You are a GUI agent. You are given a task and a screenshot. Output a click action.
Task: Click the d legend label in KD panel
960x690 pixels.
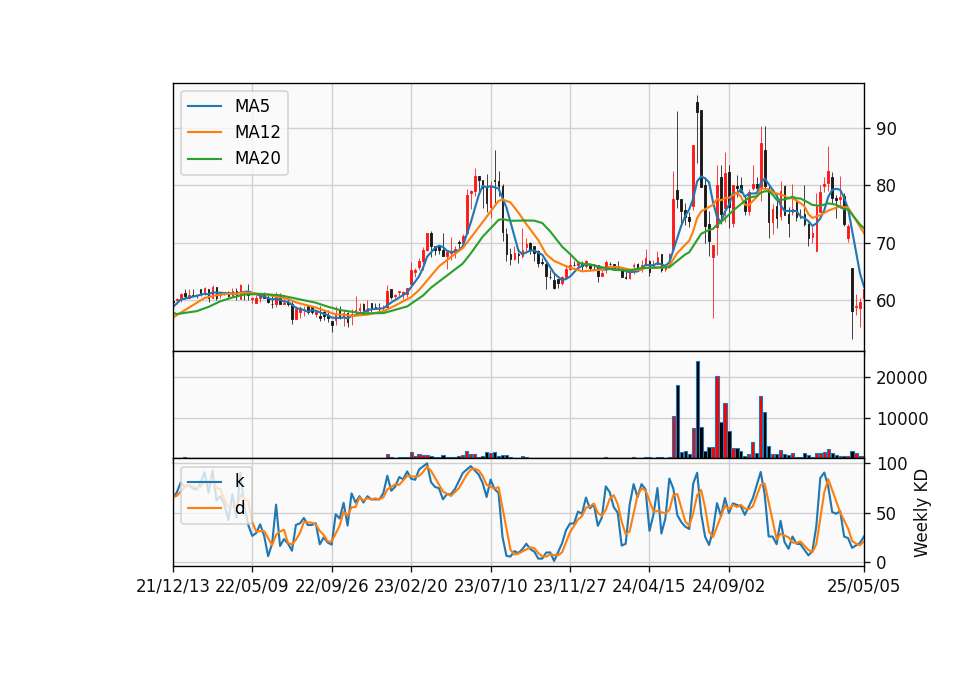pos(239,508)
